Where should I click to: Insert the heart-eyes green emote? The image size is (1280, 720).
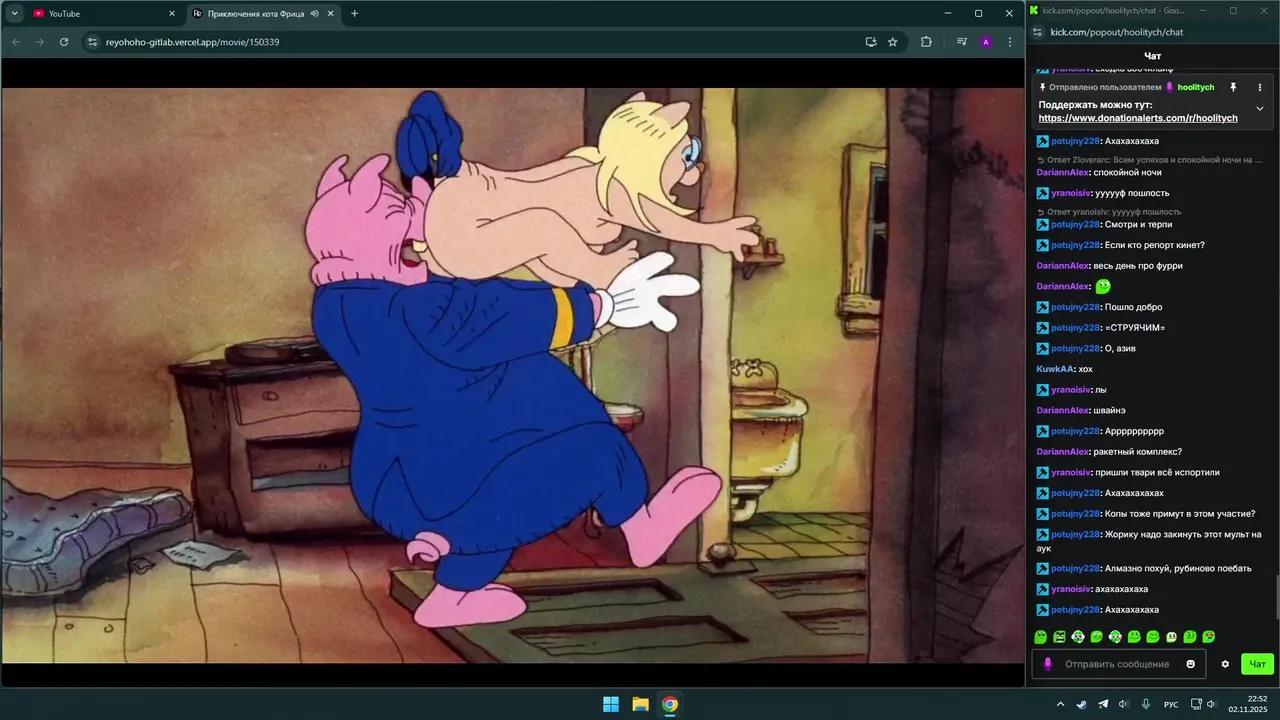pyautogui.click(x=1208, y=637)
